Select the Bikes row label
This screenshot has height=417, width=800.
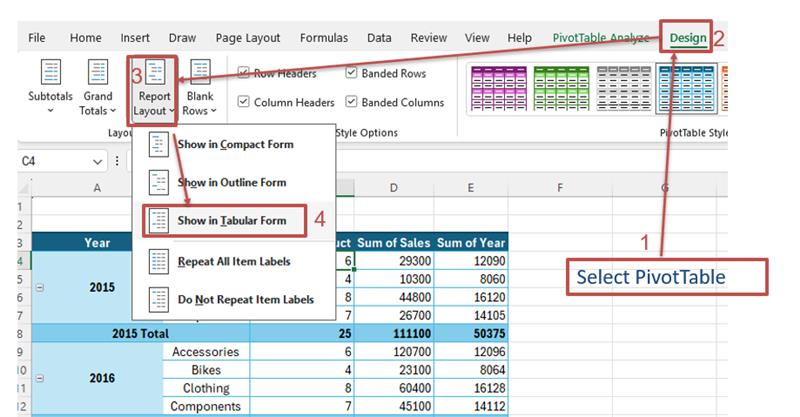[206, 370]
